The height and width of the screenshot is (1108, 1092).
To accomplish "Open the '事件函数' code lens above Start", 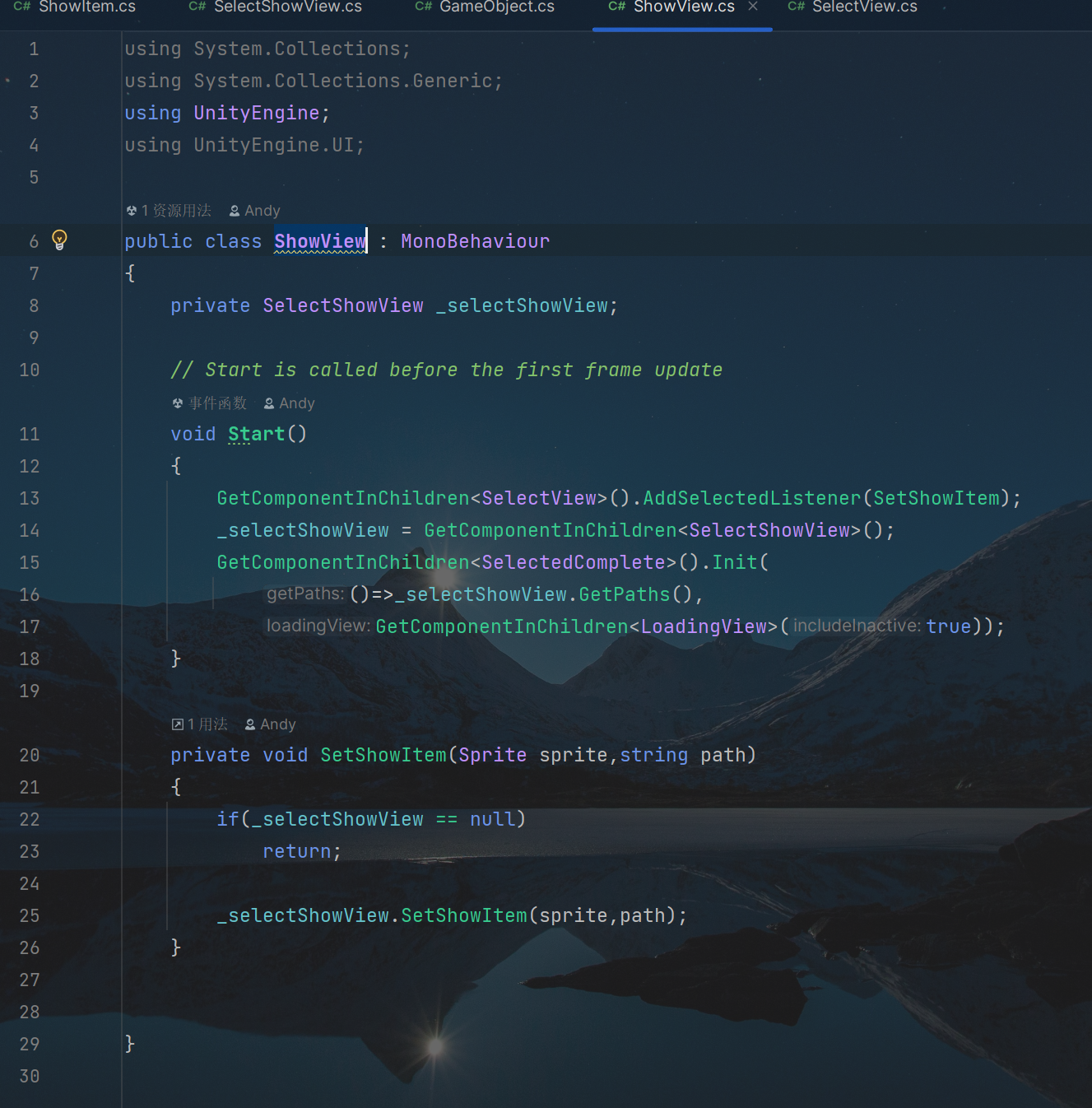I will click(210, 403).
